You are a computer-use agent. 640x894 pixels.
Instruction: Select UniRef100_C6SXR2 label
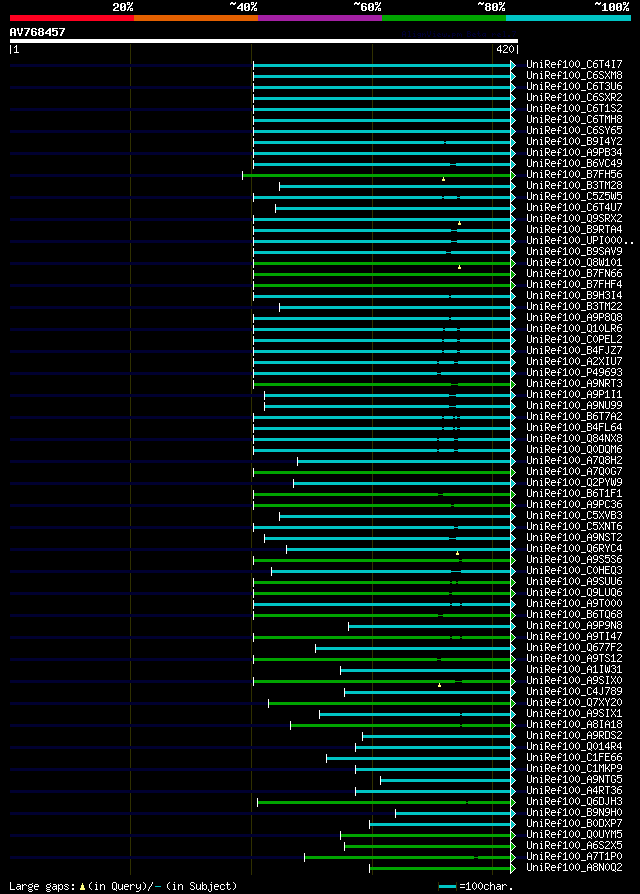pos(574,97)
